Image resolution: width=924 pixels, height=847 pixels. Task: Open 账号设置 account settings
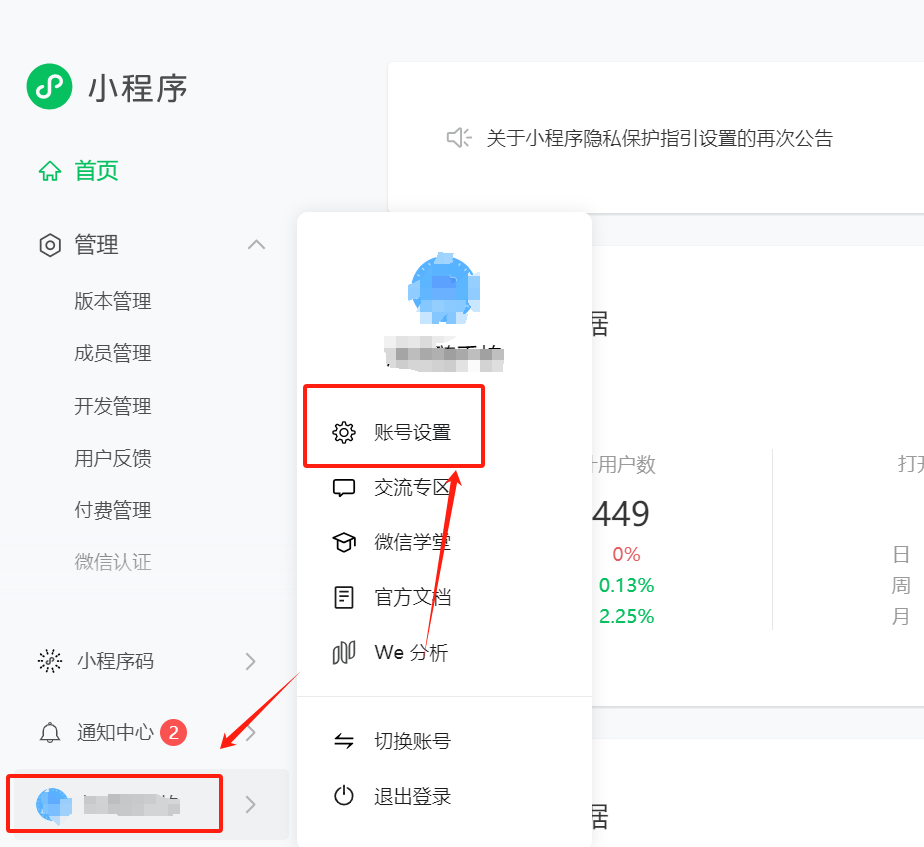click(412, 432)
